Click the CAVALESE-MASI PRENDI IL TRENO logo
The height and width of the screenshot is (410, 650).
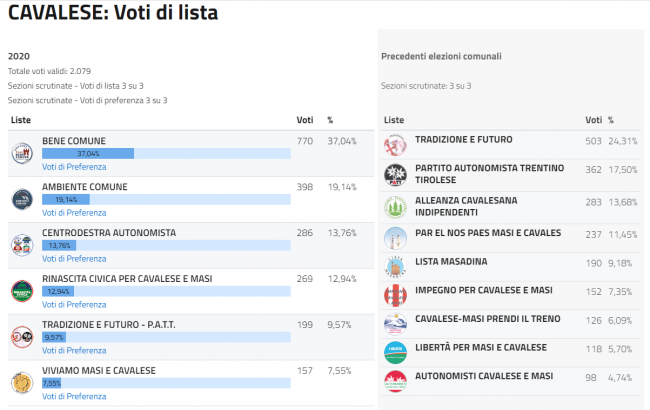tap(395, 324)
